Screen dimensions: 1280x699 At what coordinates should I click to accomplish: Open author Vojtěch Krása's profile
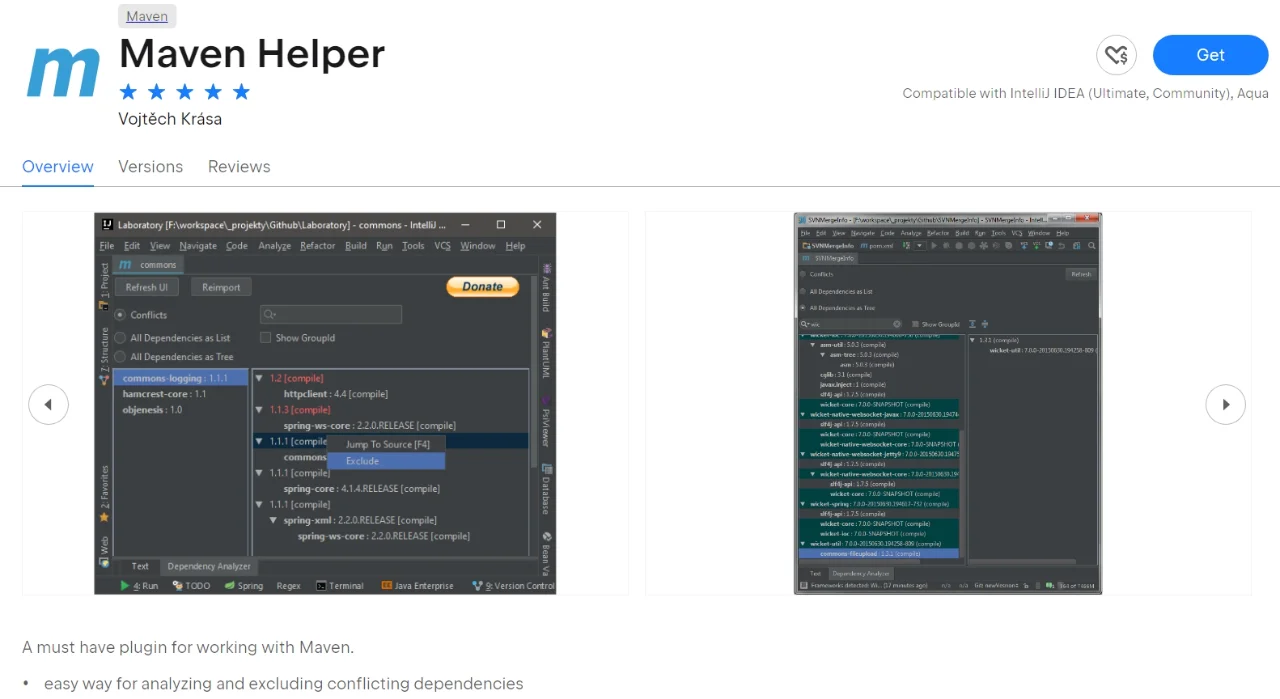[170, 119]
